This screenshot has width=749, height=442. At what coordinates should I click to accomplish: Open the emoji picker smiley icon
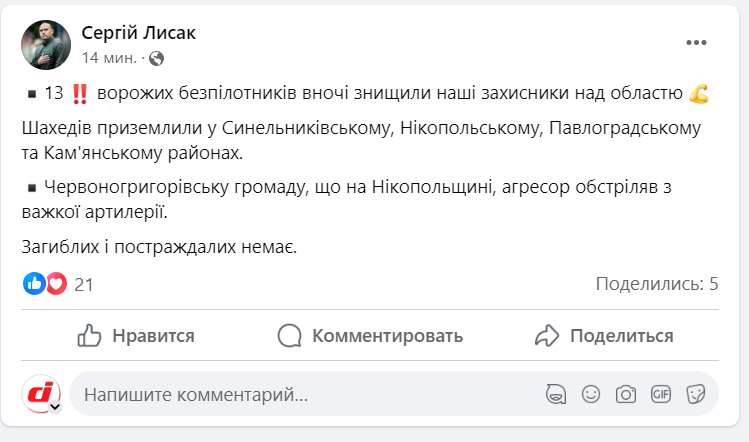point(591,394)
